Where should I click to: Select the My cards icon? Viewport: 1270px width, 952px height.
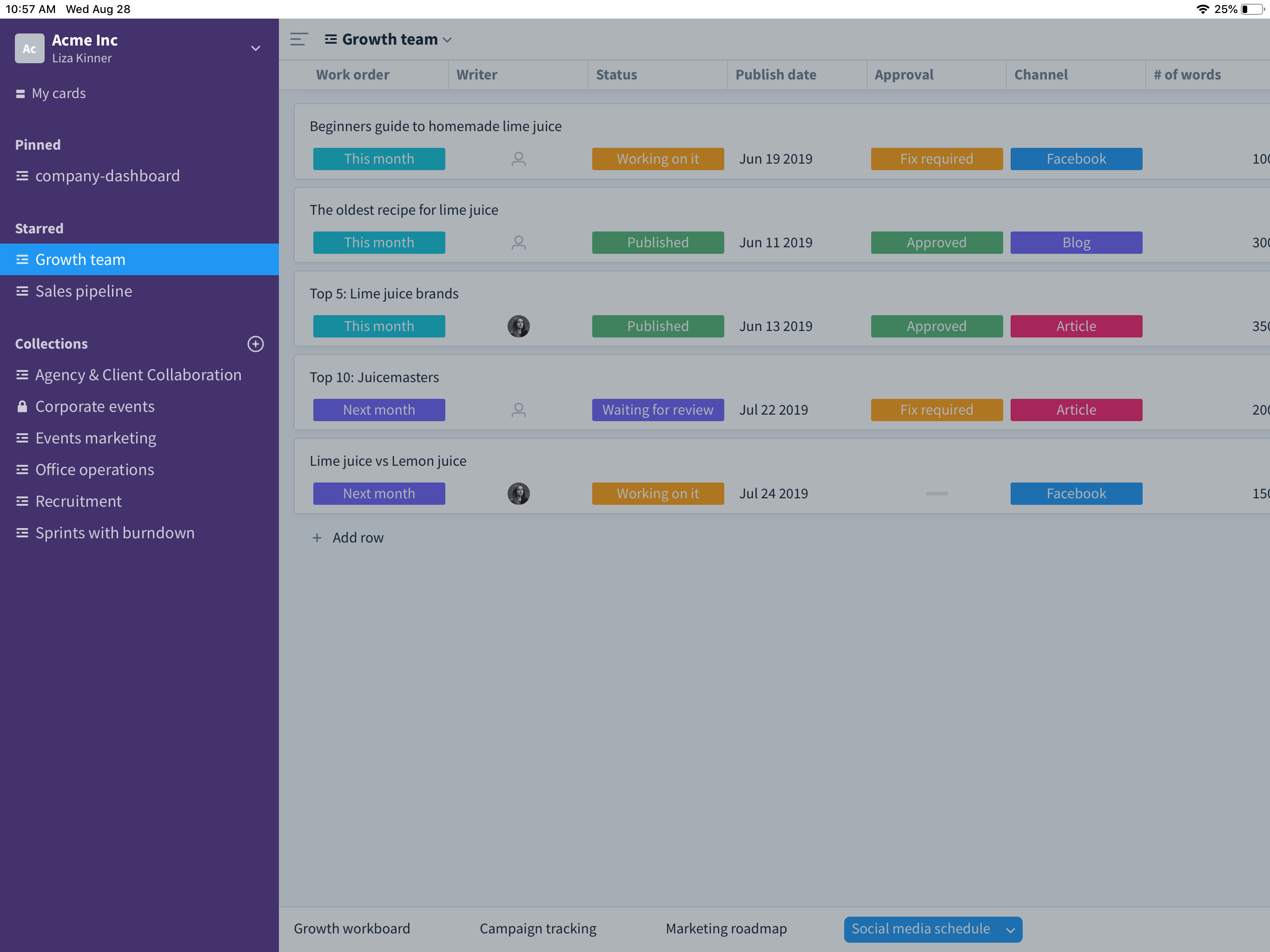tap(20, 93)
